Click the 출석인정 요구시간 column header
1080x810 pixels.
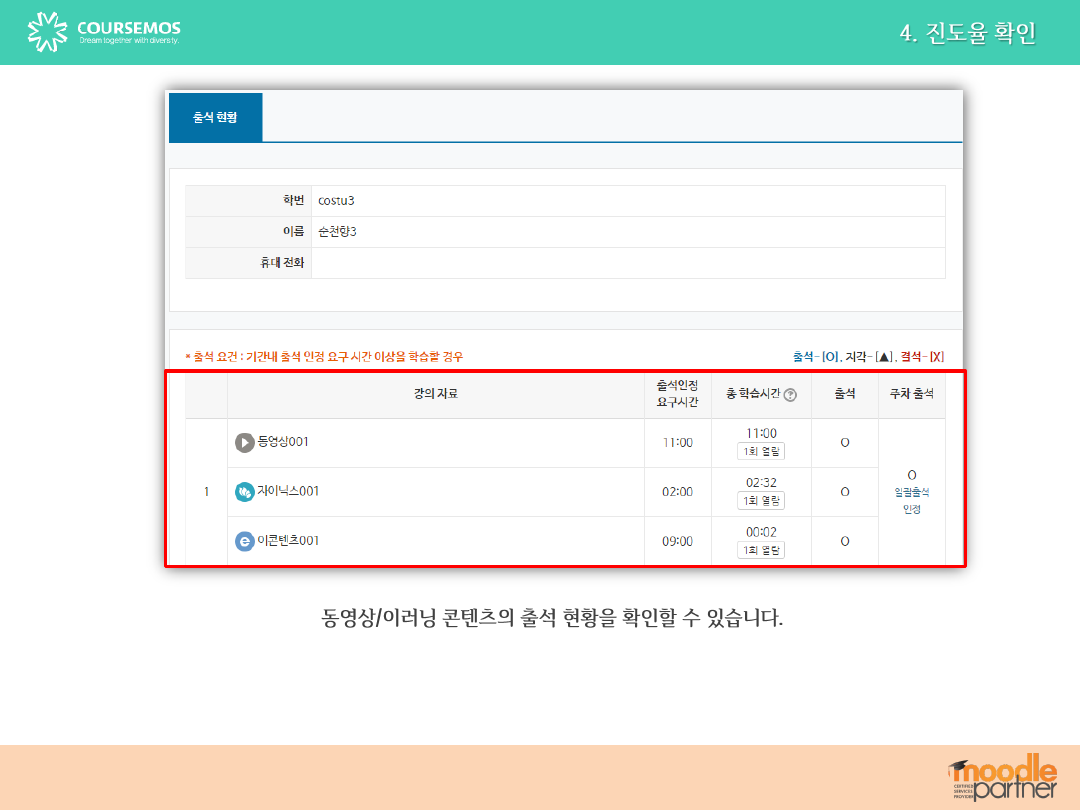tap(677, 394)
